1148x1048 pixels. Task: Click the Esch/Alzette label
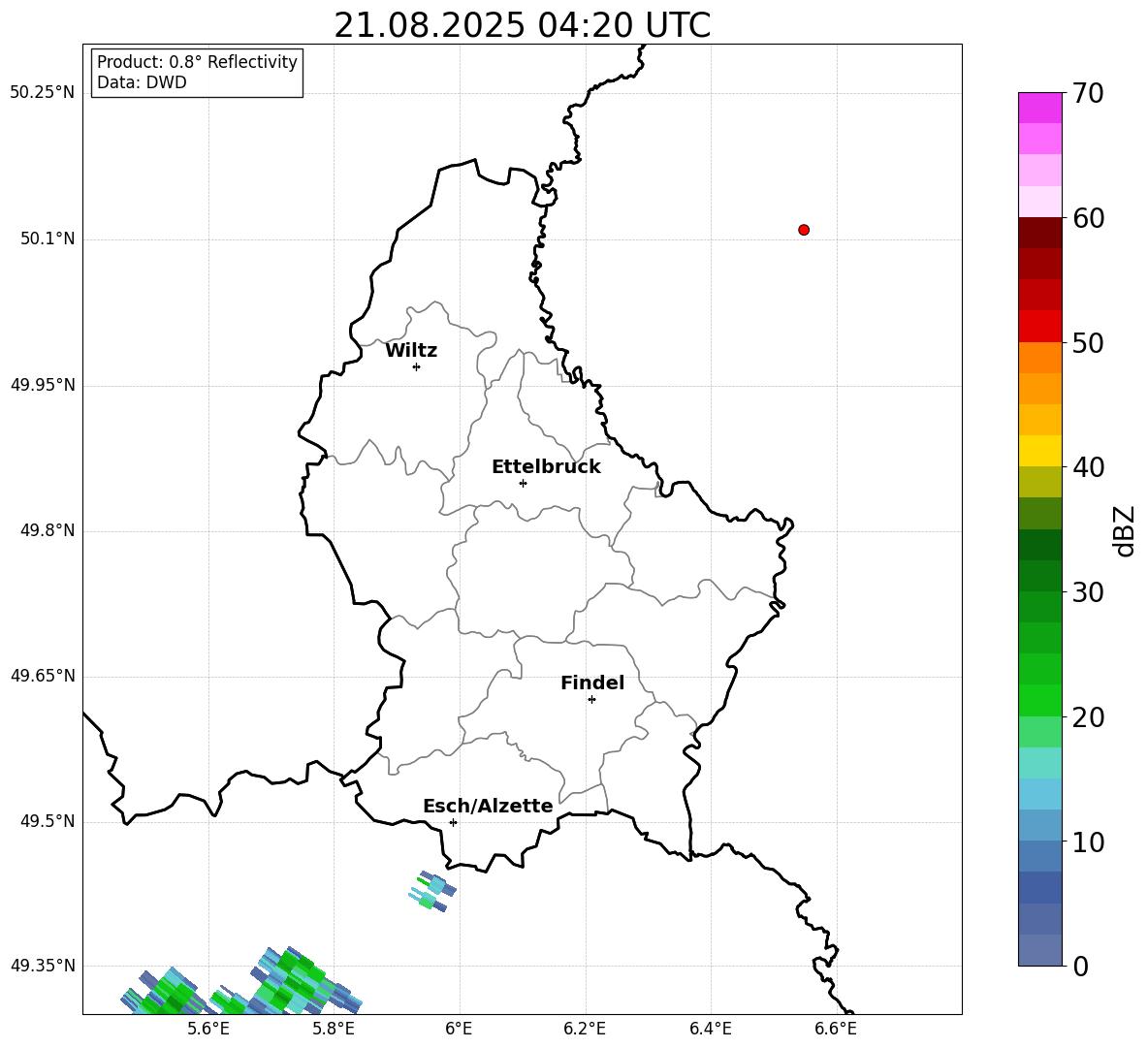point(488,806)
